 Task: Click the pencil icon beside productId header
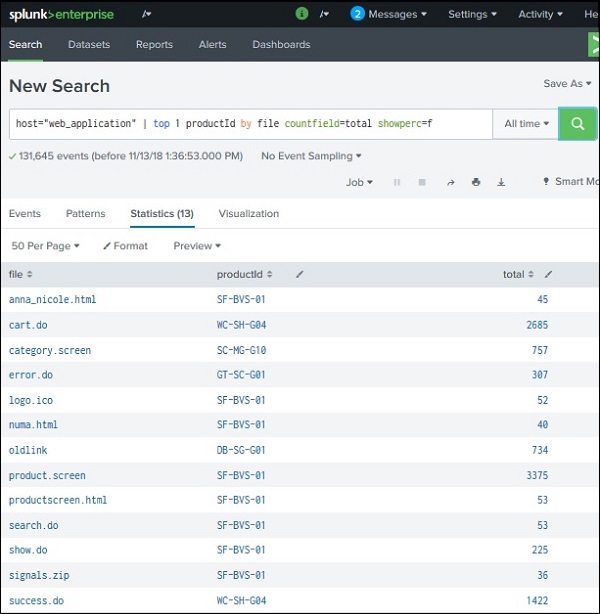click(300, 274)
